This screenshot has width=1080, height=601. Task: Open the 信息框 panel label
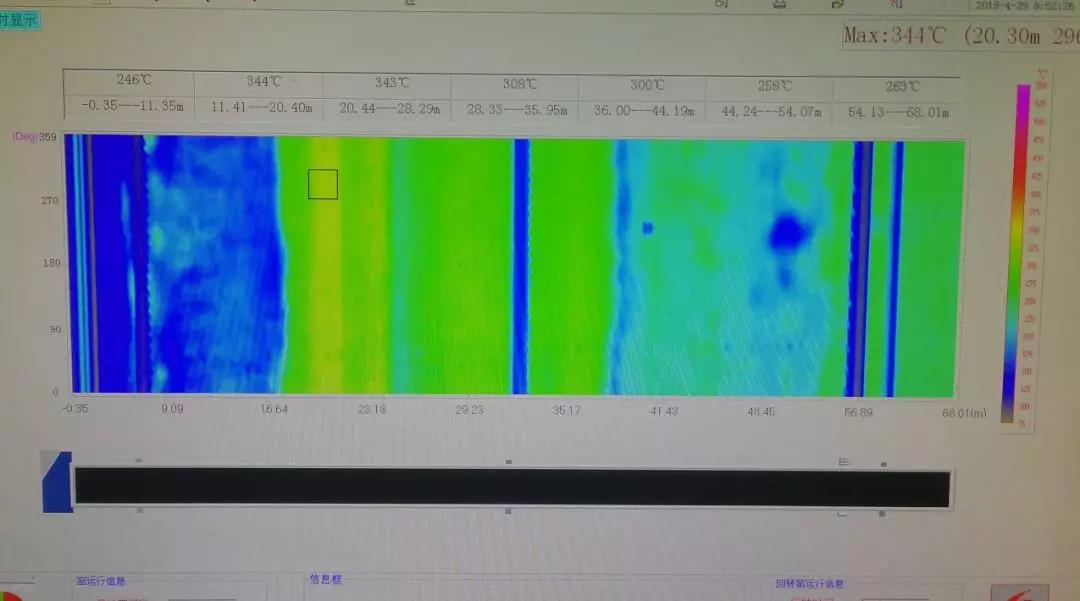(x=325, y=579)
